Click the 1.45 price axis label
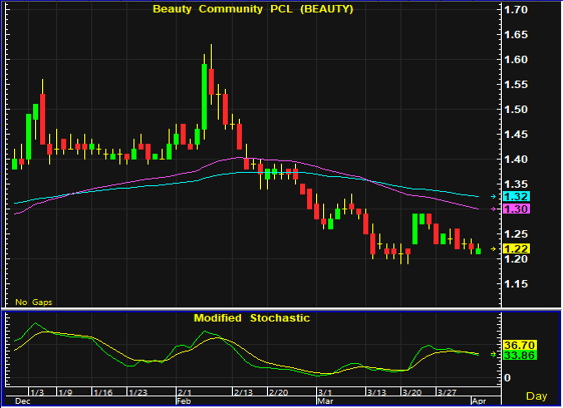The width and height of the screenshot is (563, 408). [x=516, y=135]
